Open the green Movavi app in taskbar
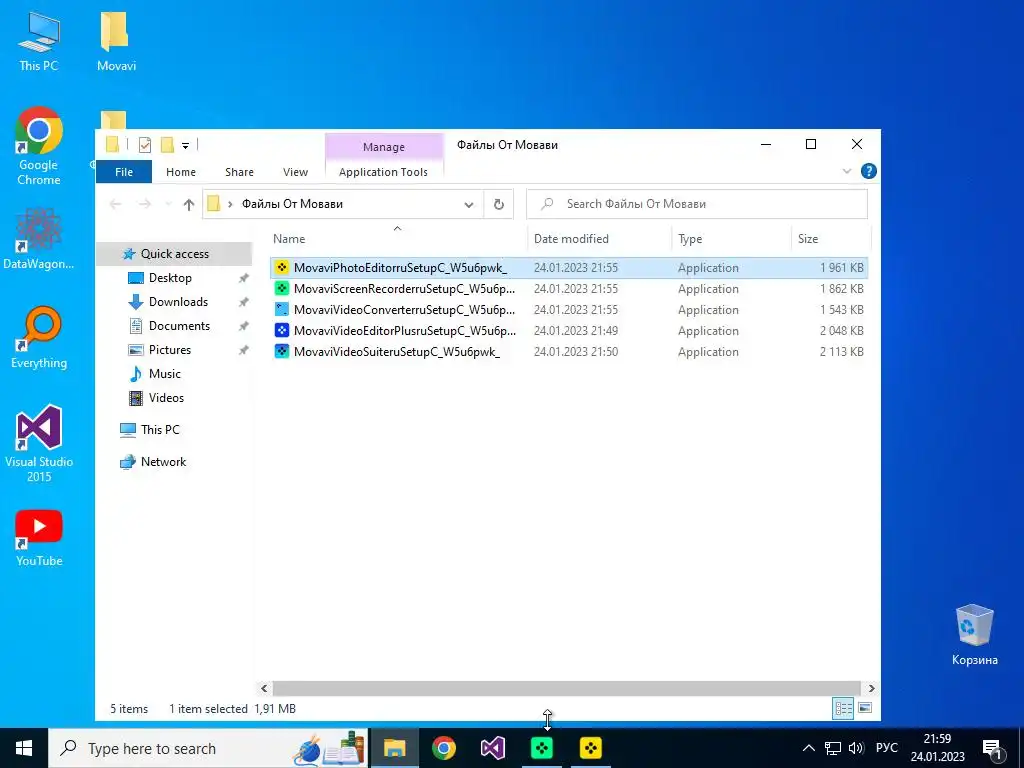 [x=541, y=748]
